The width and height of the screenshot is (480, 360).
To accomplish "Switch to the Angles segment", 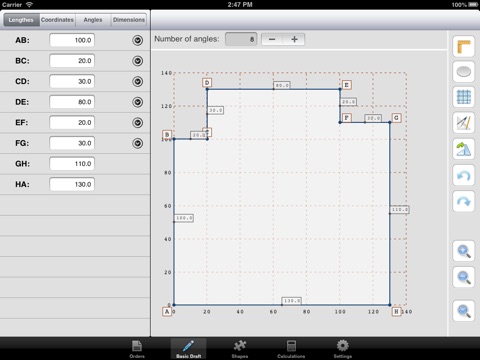I will coord(93,20).
